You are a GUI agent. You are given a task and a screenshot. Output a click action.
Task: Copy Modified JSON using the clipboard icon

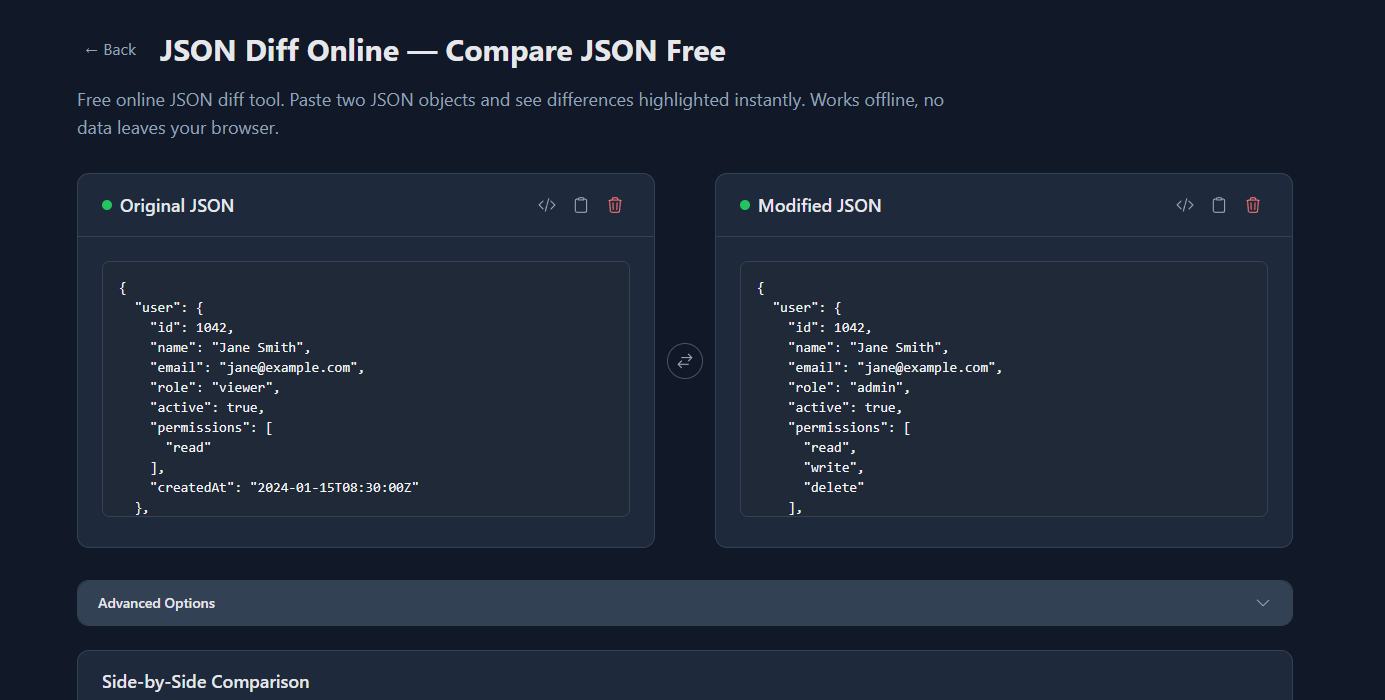pyautogui.click(x=1218, y=204)
